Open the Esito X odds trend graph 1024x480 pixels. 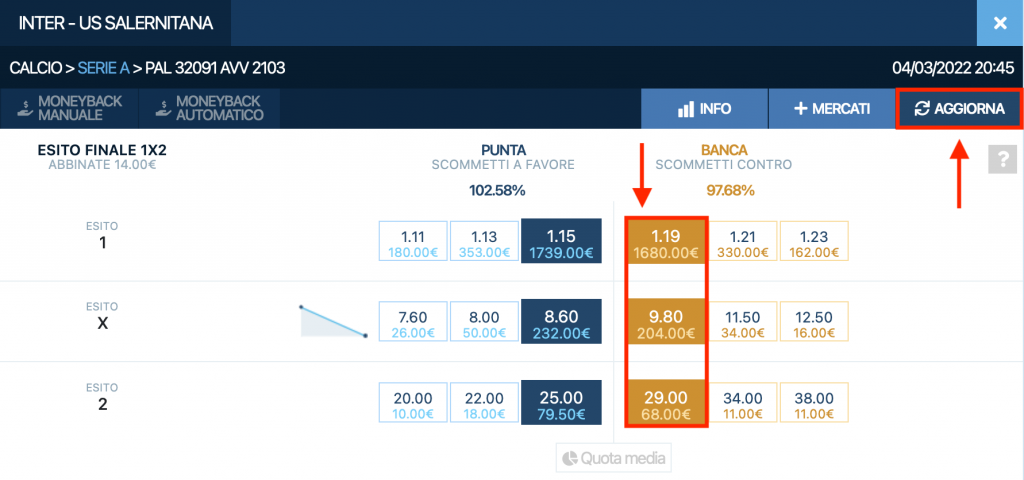coord(334,321)
